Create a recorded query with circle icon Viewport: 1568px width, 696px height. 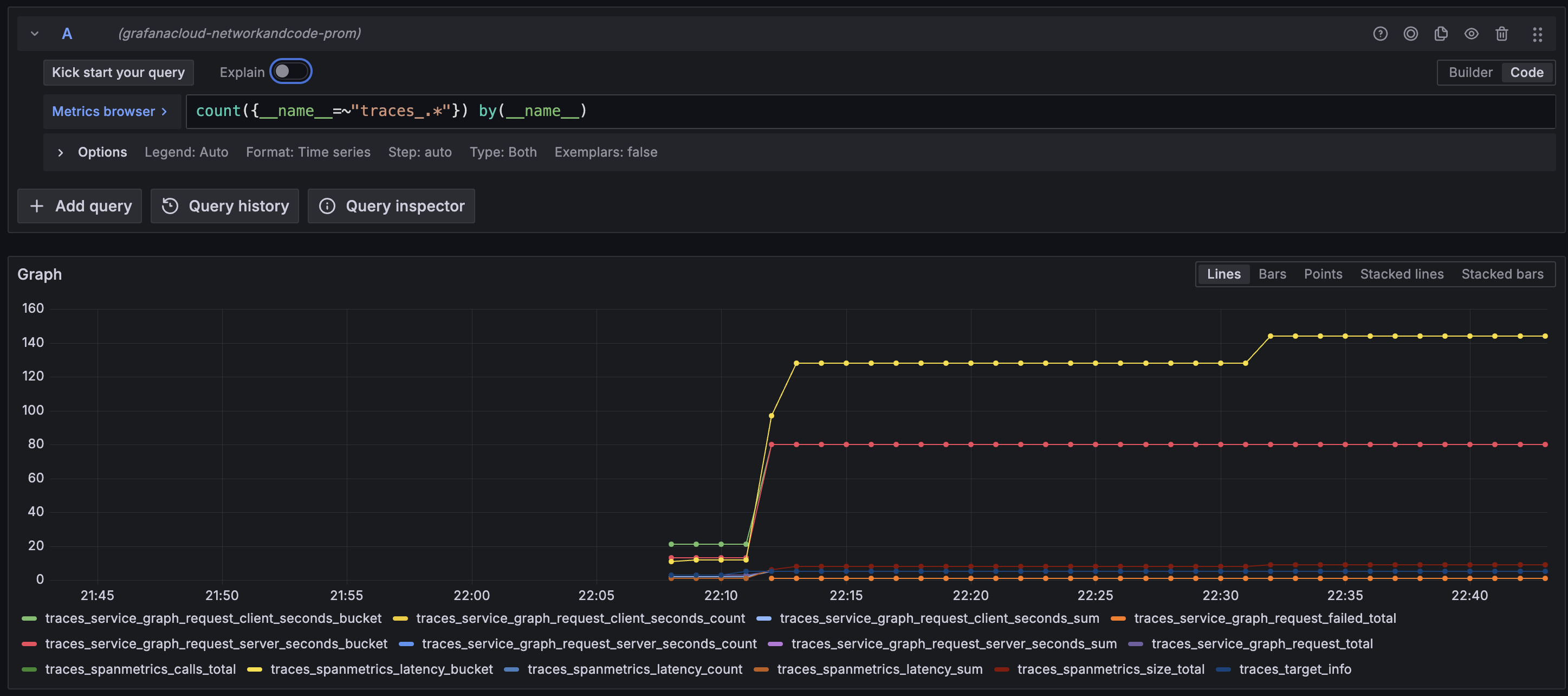point(1411,34)
